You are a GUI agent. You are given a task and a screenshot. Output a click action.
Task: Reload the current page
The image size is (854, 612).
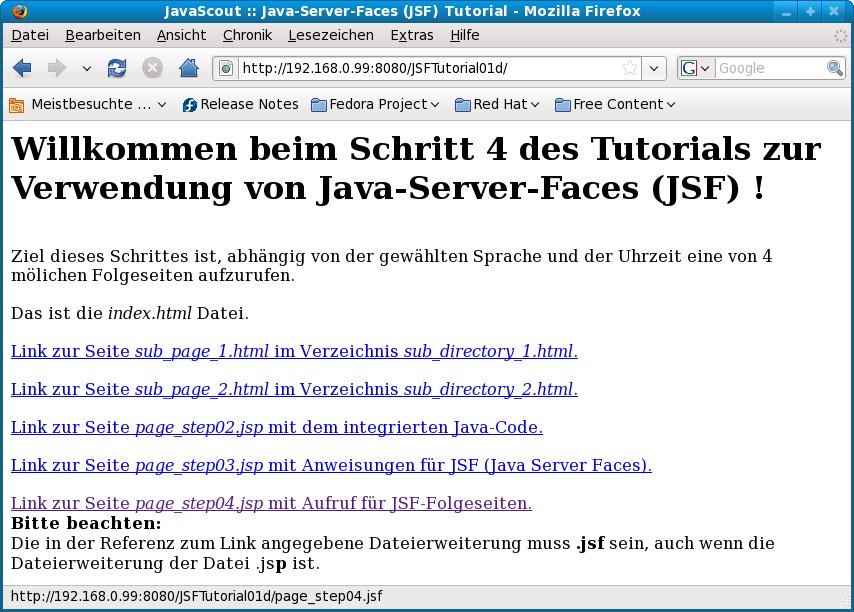(117, 68)
